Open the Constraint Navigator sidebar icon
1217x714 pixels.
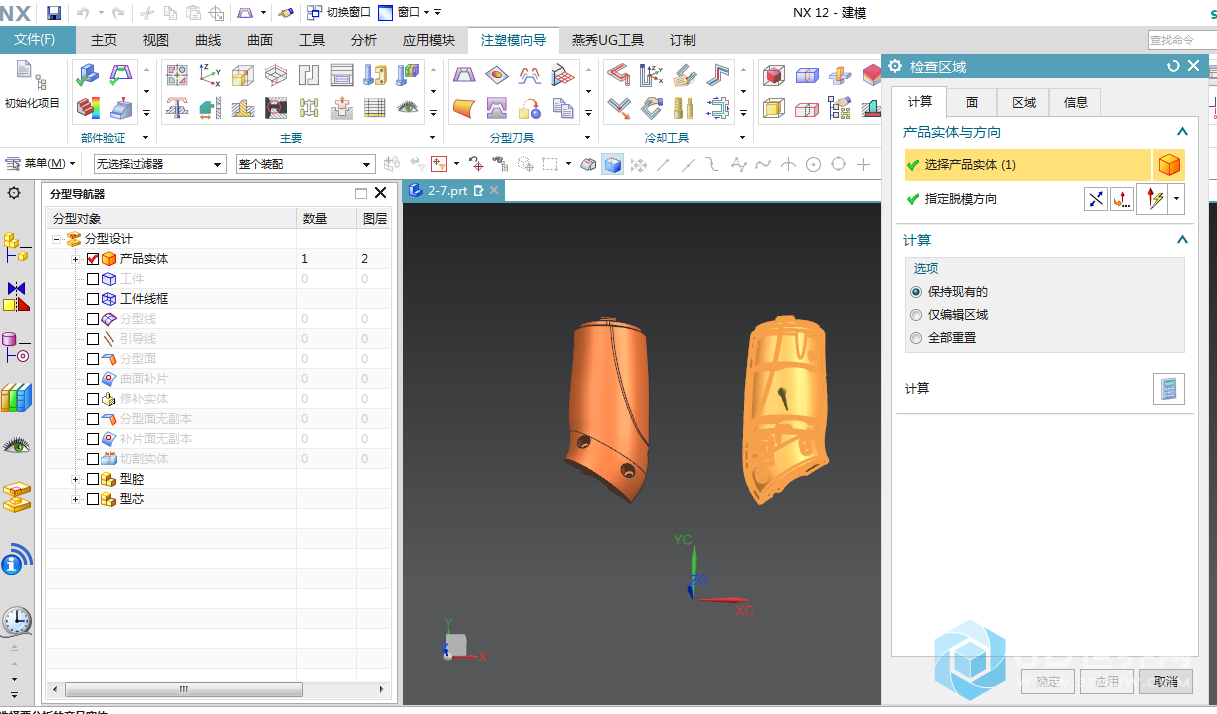click(x=16, y=295)
